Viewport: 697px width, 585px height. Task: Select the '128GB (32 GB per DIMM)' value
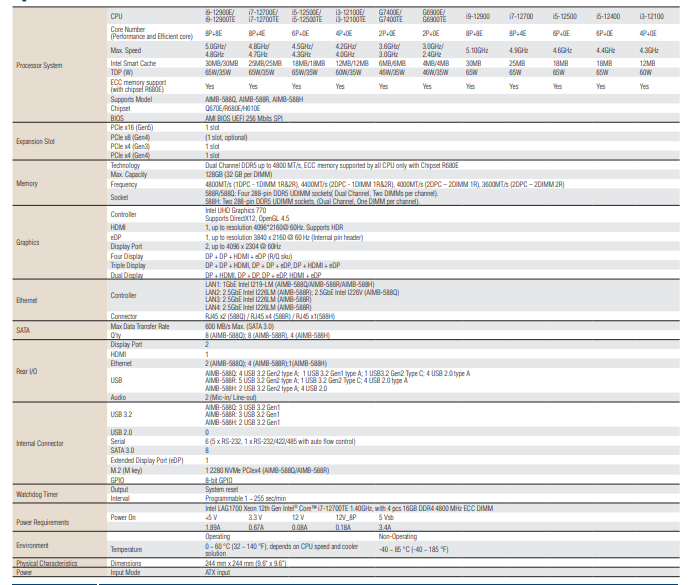click(x=238, y=175)
